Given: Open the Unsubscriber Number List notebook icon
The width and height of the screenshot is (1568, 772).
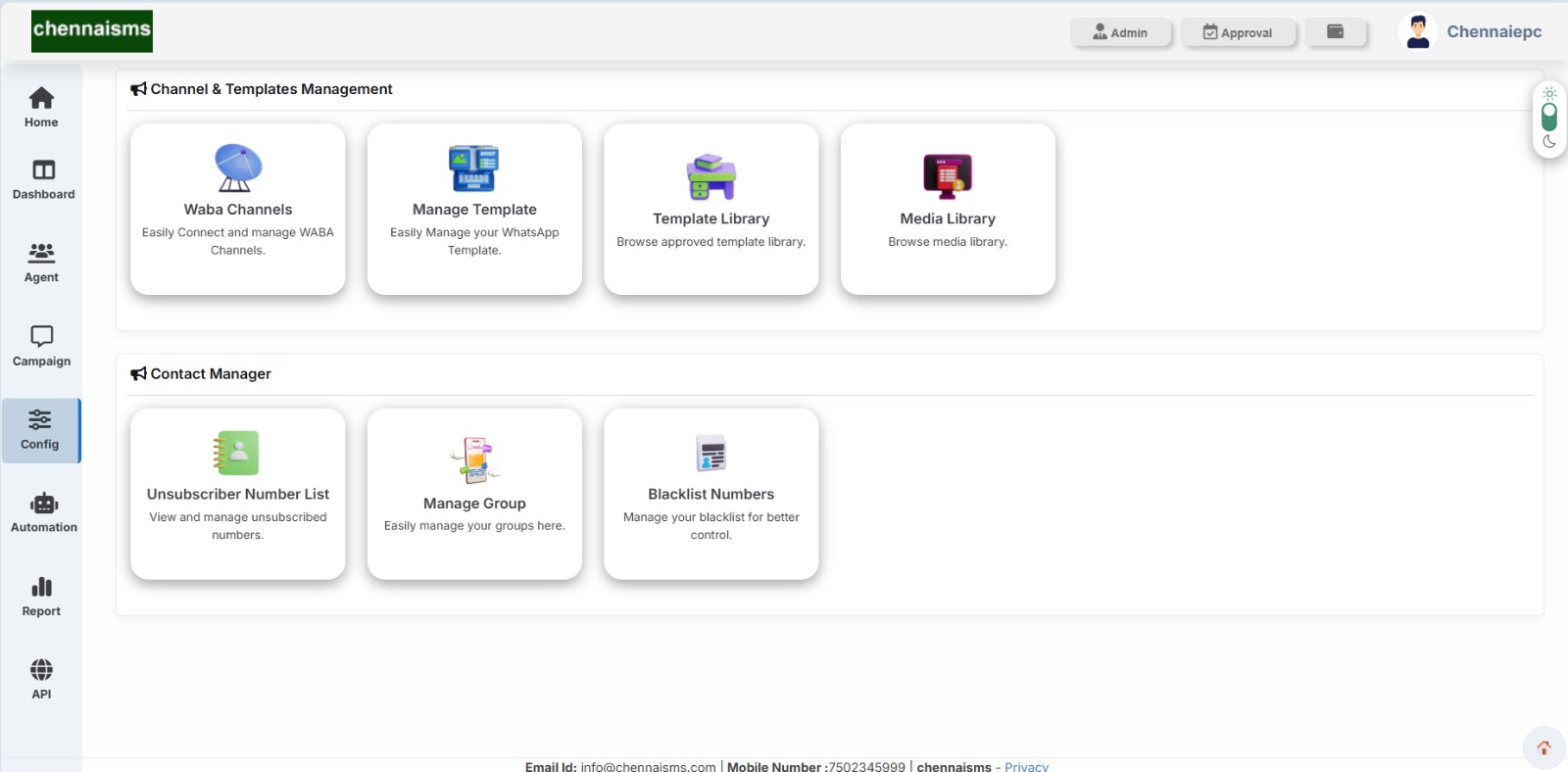Looking at the screenshot, I should (237, 453).
